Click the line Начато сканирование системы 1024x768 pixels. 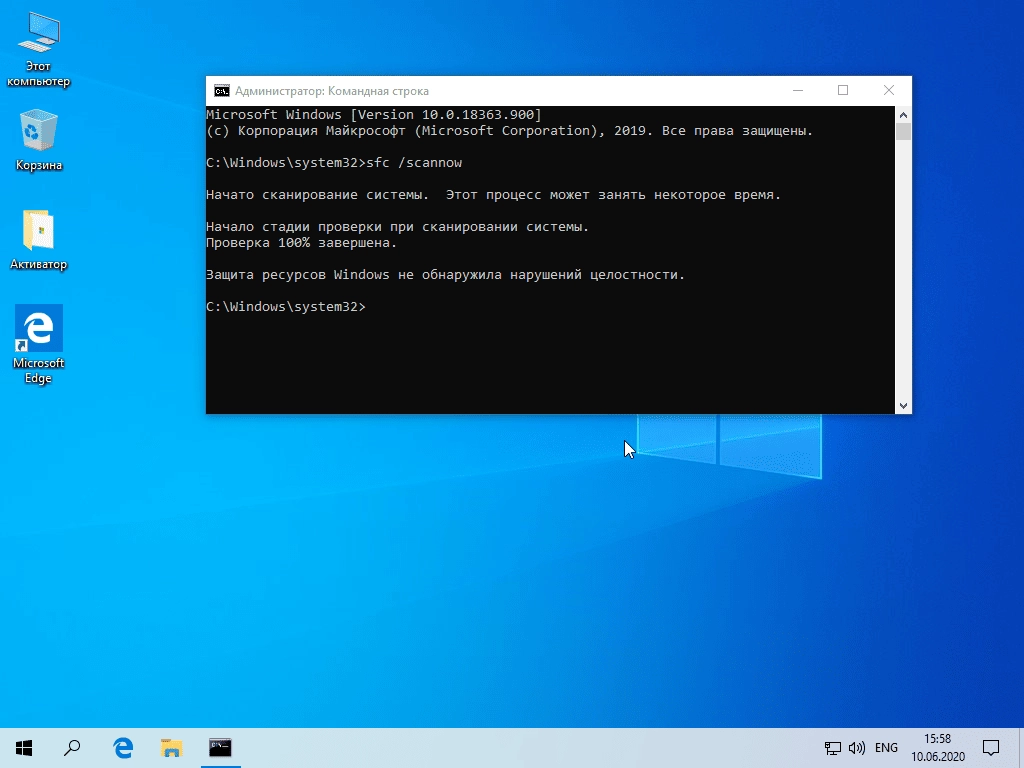coord(493,195)
